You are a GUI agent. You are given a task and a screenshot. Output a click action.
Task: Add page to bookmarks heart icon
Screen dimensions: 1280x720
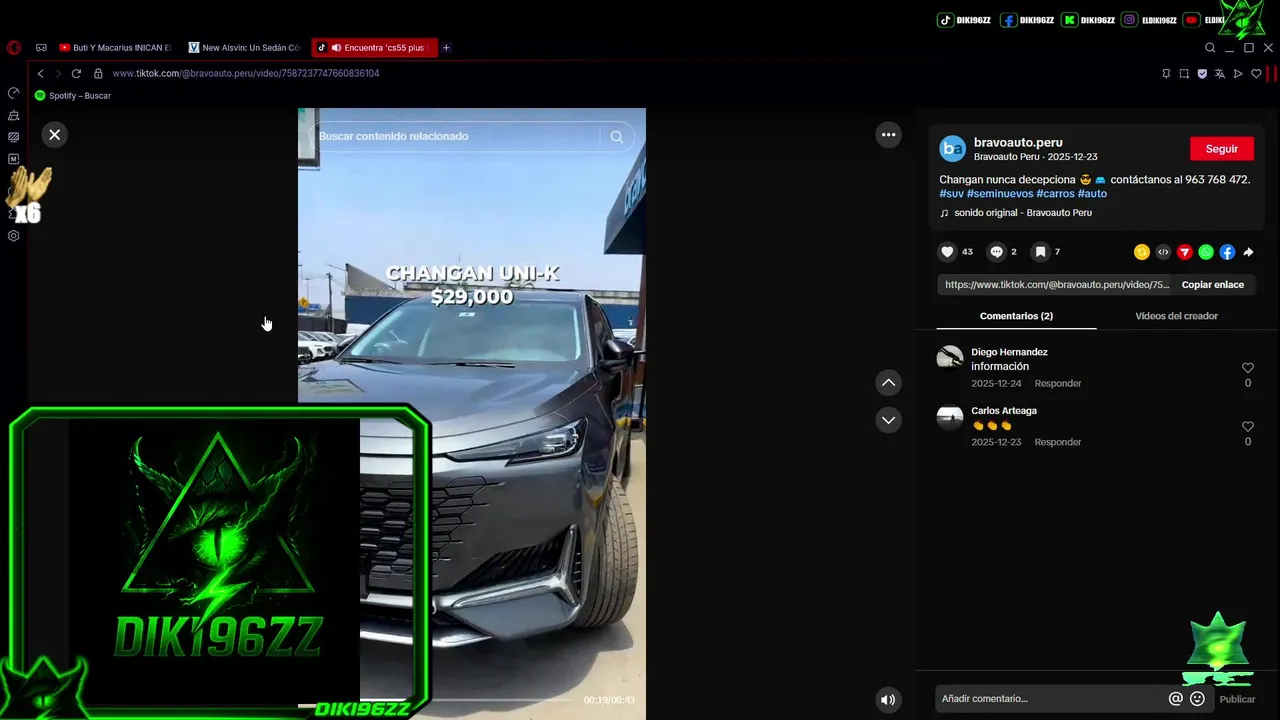point(1256,73)
